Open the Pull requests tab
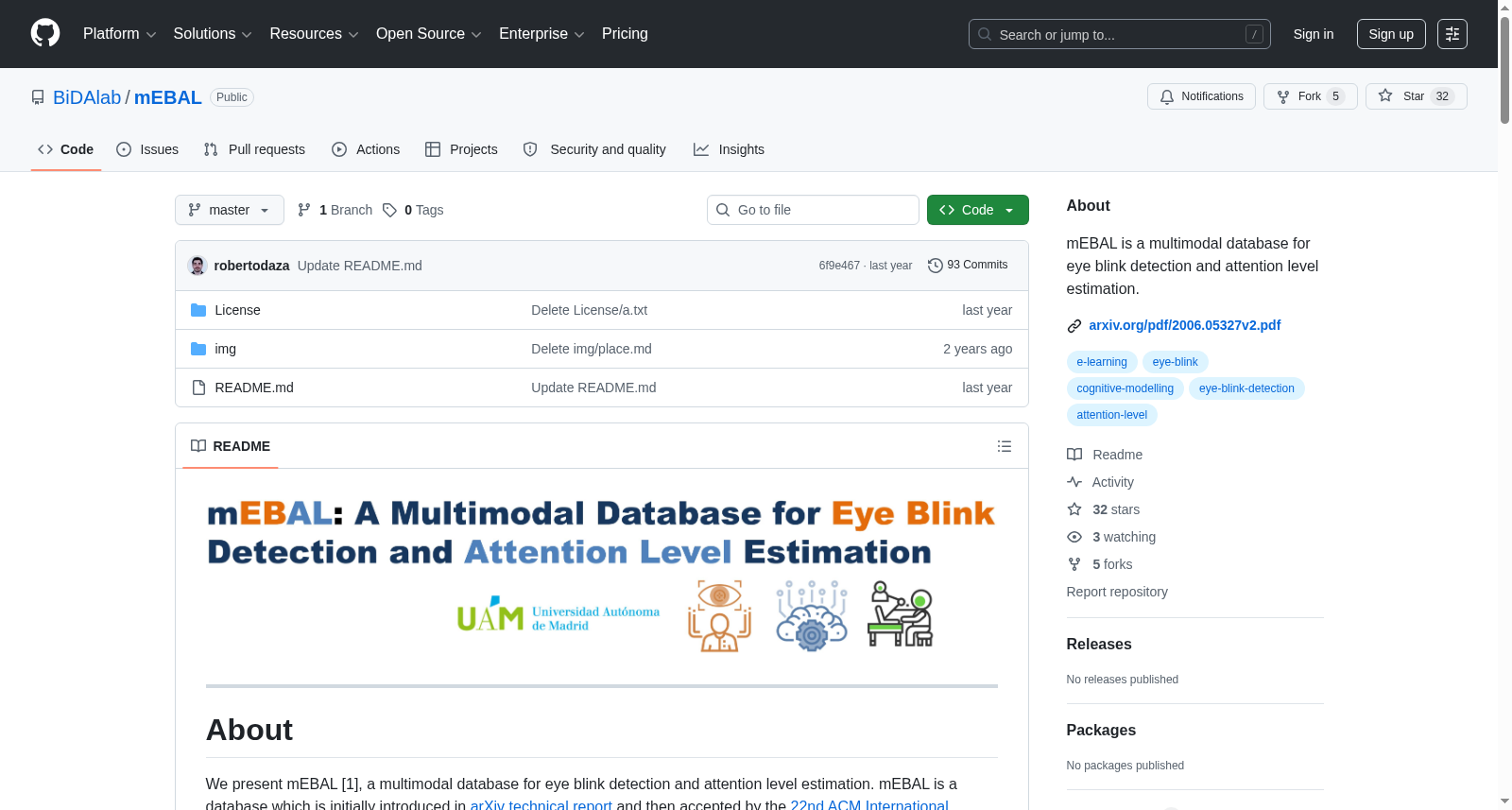This screenshot has width=1512, height=810. click(x=254, y=149)
